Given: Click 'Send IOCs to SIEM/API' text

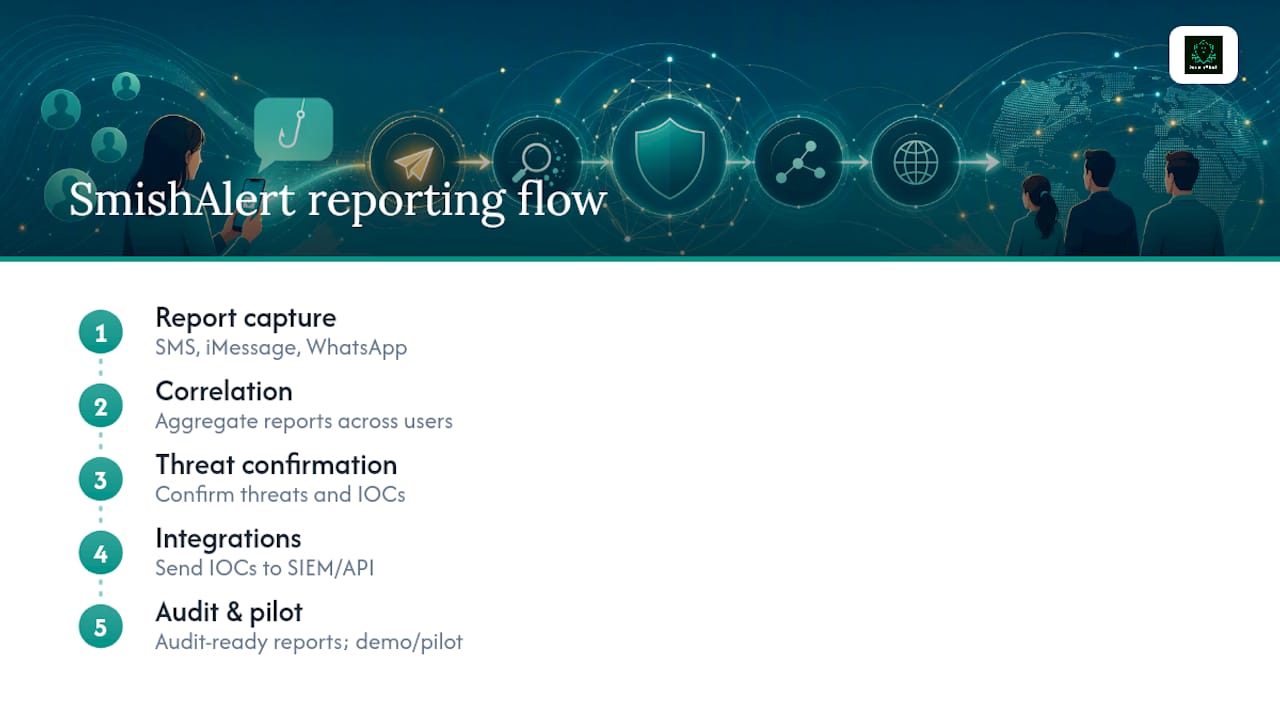Looking at the screenshot, I should tap(265, 568).
